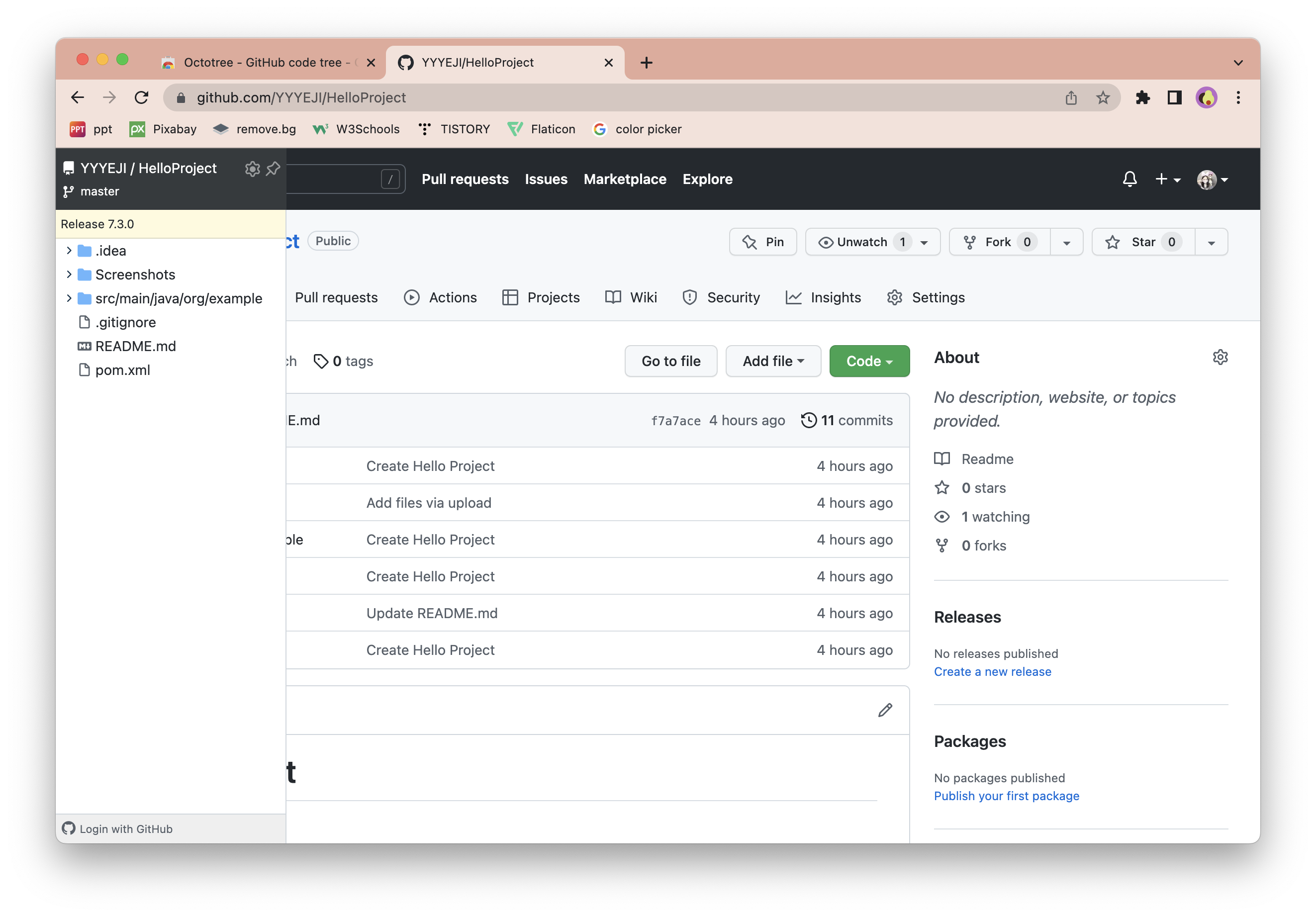
Task: Toggle the Unwatch repository button
Action: [861, 243]
